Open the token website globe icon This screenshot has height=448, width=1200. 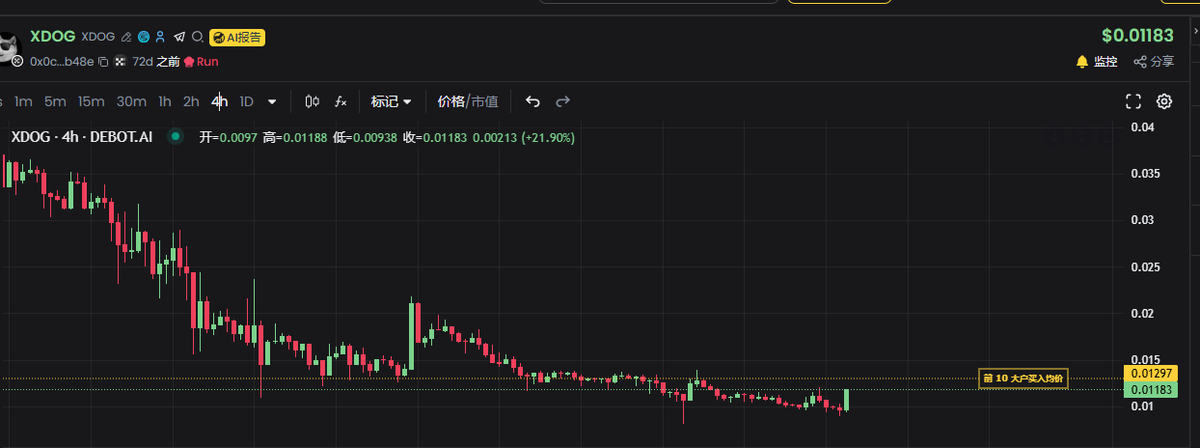click(x=144, y=37)
